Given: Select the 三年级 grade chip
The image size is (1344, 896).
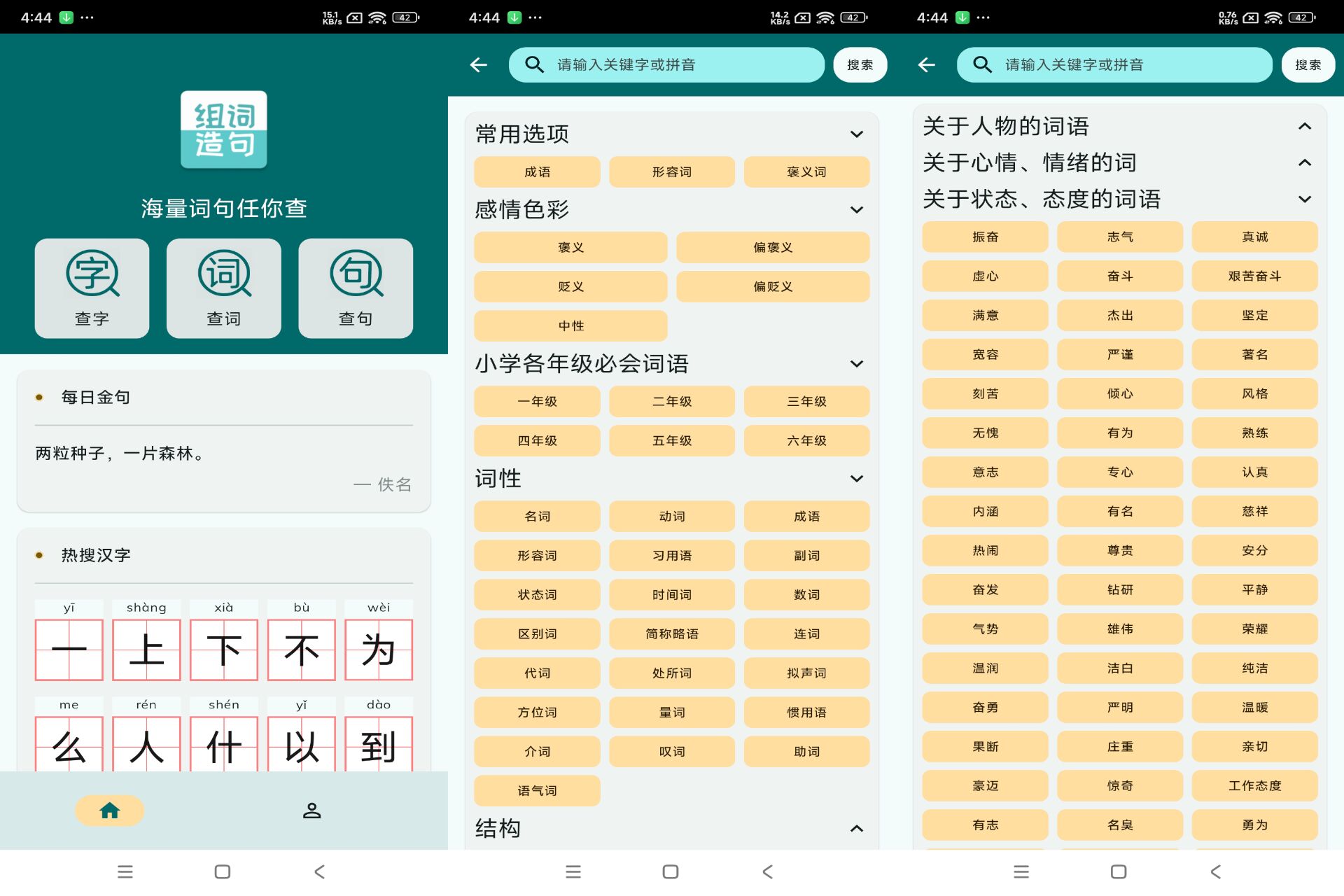Looking at the screenshot, I should point(806,402).
